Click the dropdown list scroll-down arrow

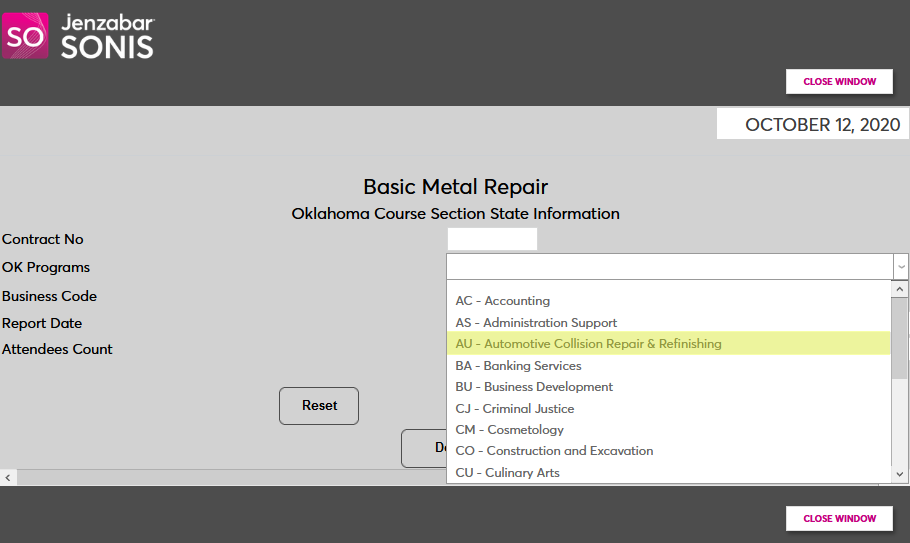click(900, 474)
